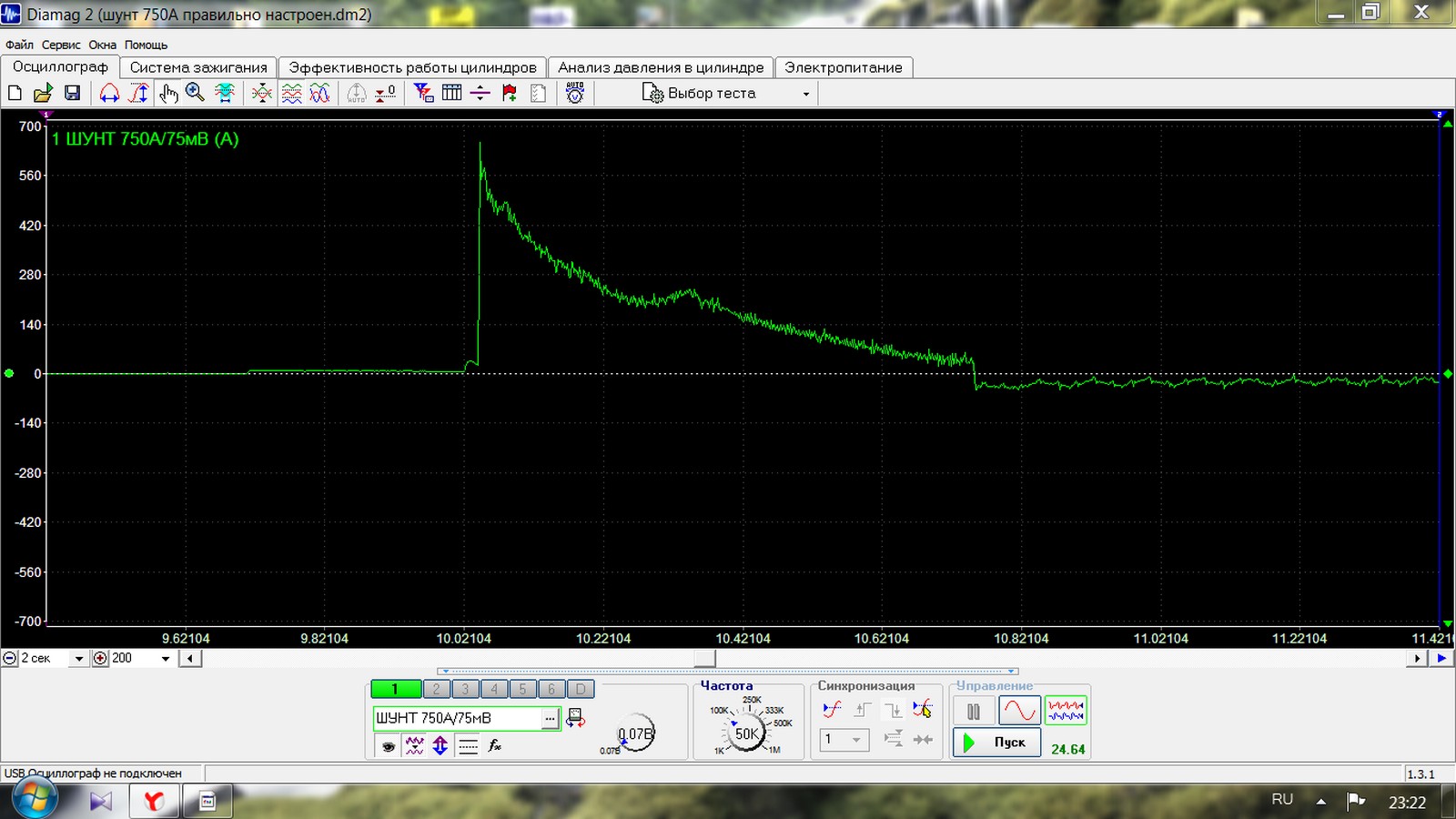Viewport: 1456px width, 819px height.
Task: Click the purple waveform coupling icon
Action: click(x=415, y=745)
